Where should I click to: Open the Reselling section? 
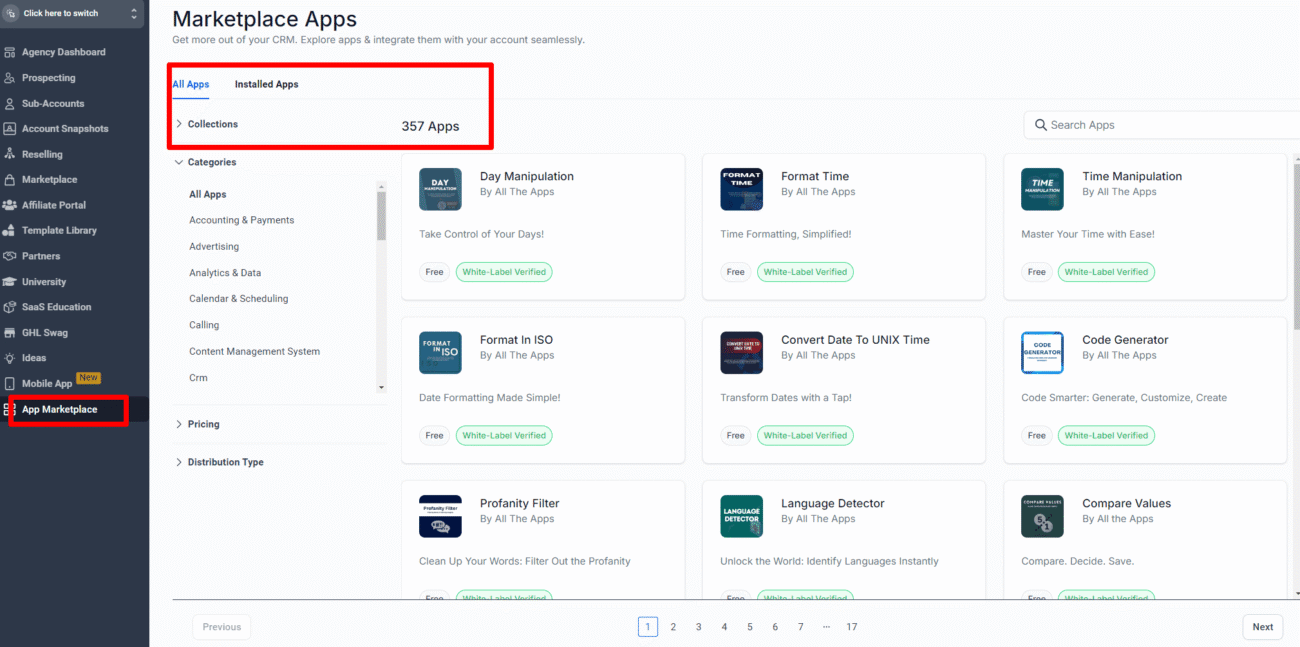45,153
